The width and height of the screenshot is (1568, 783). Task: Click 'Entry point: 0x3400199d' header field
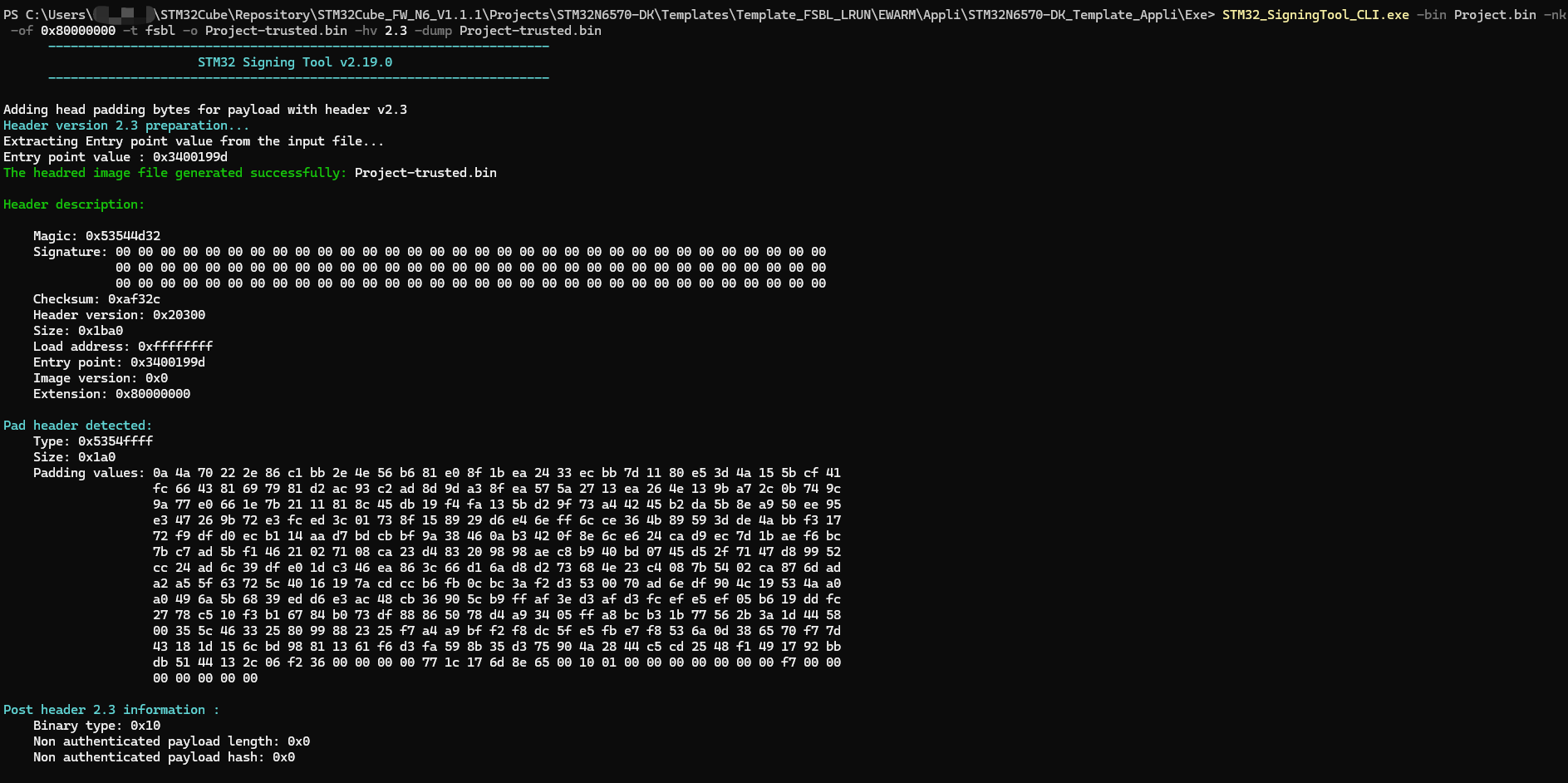(x=119, y=362)
